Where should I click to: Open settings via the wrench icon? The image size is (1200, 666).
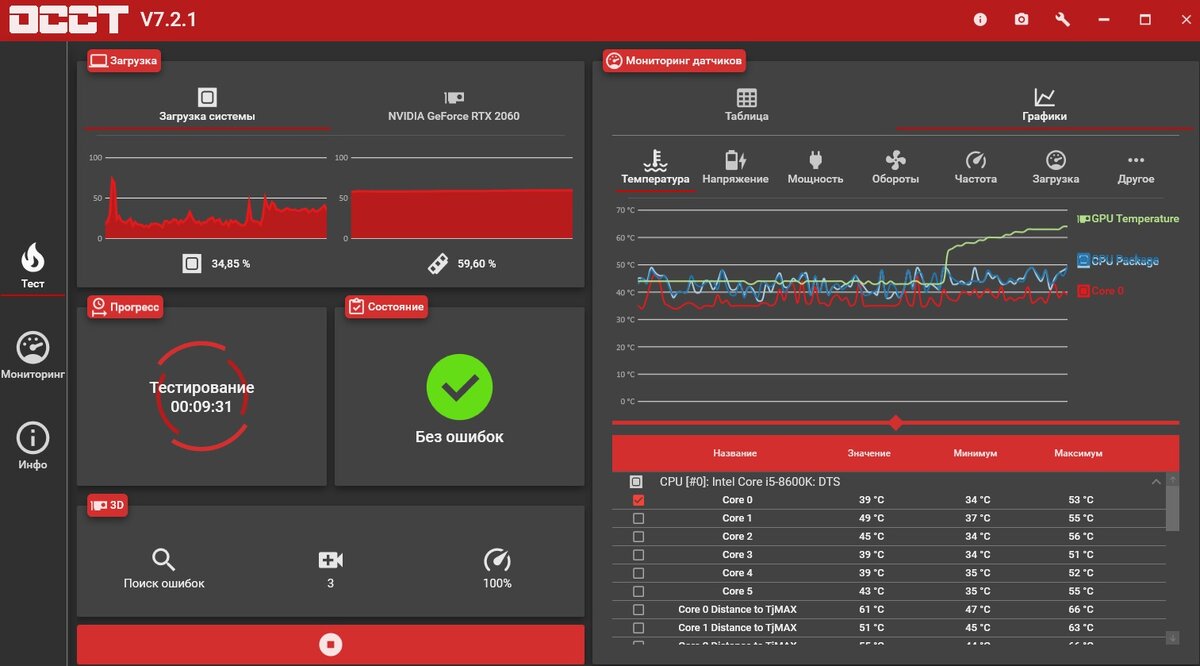click(x=1062, y=20)
